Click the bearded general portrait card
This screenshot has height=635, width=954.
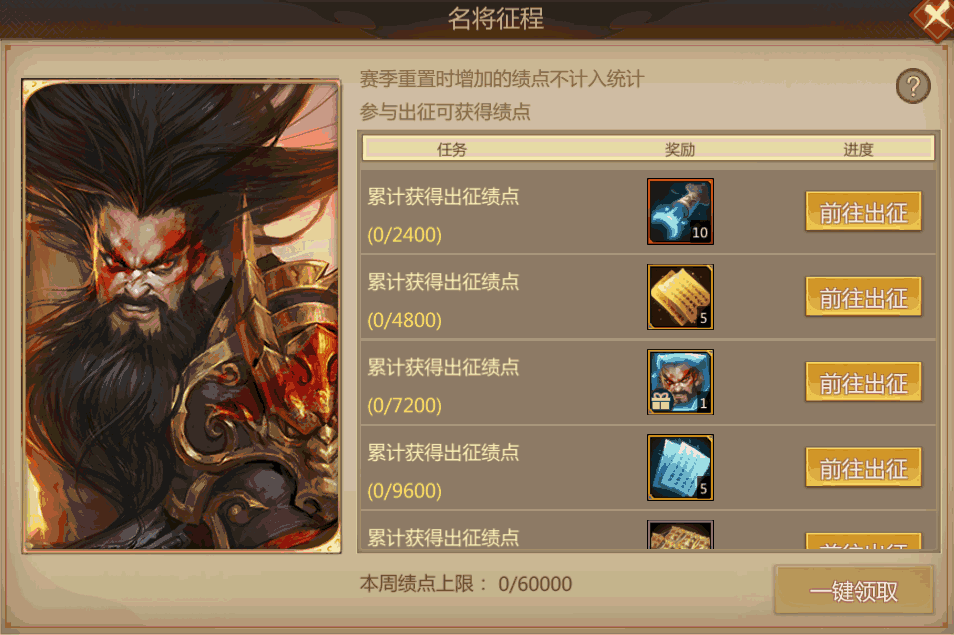click(x=181, y=316)
